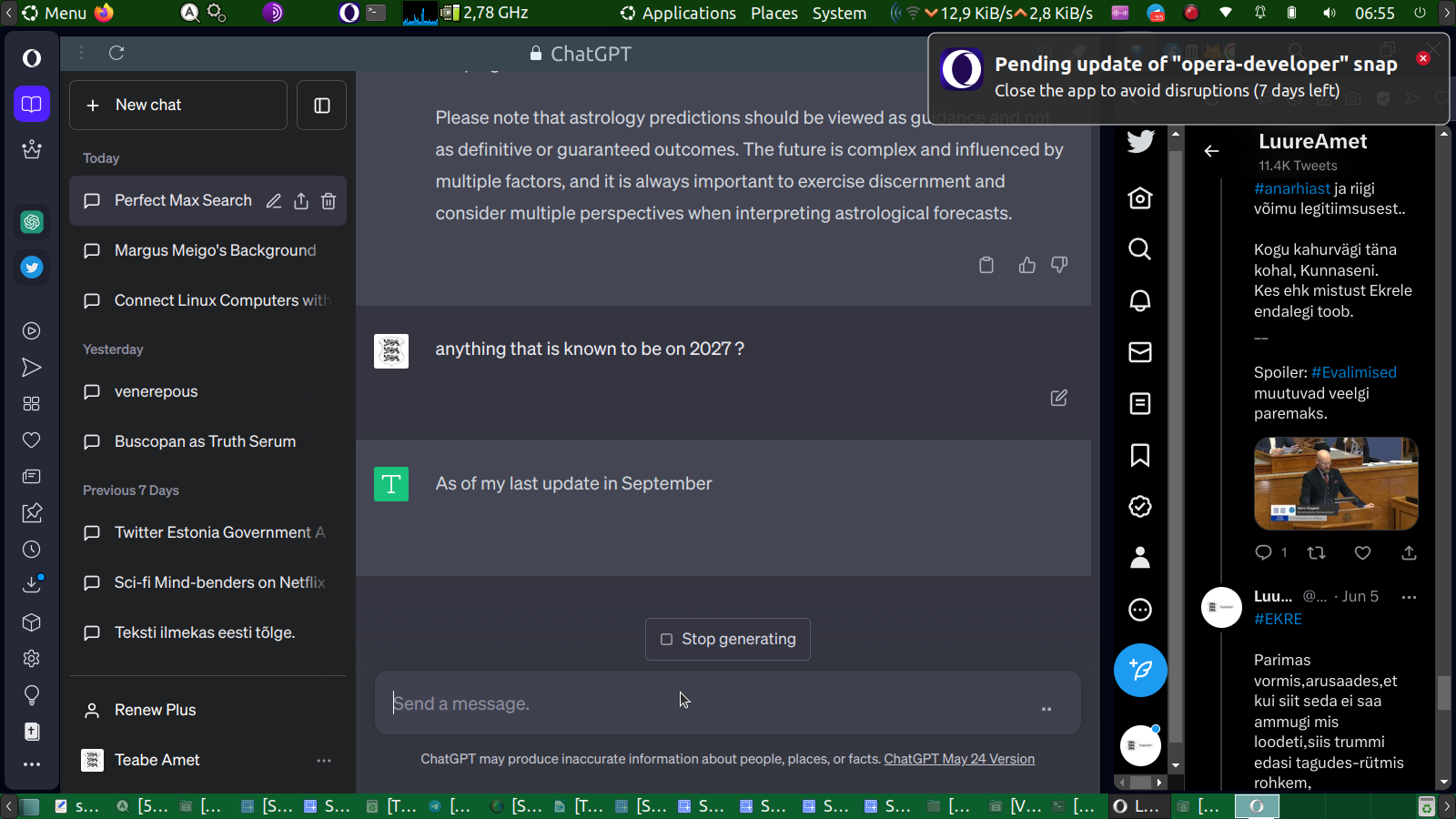
Task: Open the player icon in Opera sidebar
Action: coord(32,331)
